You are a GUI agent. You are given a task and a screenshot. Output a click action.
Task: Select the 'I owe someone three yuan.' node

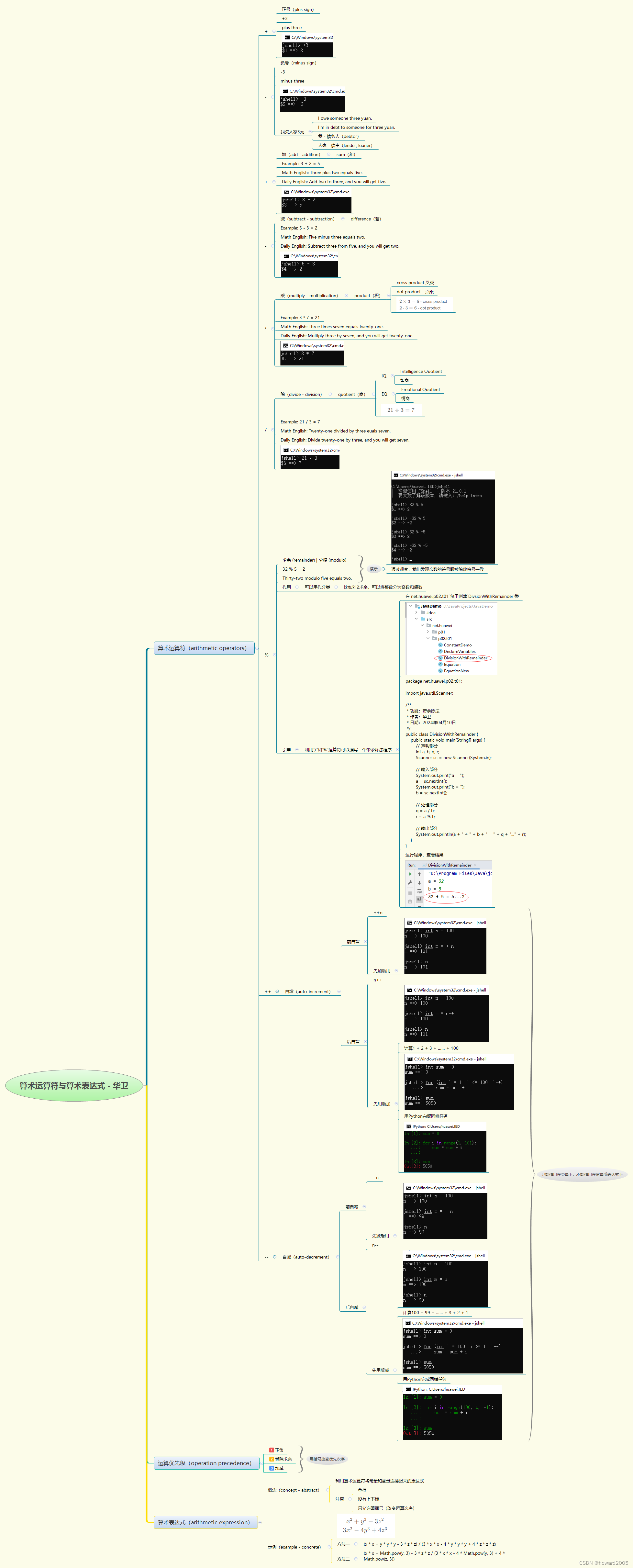tap(345, 118)
